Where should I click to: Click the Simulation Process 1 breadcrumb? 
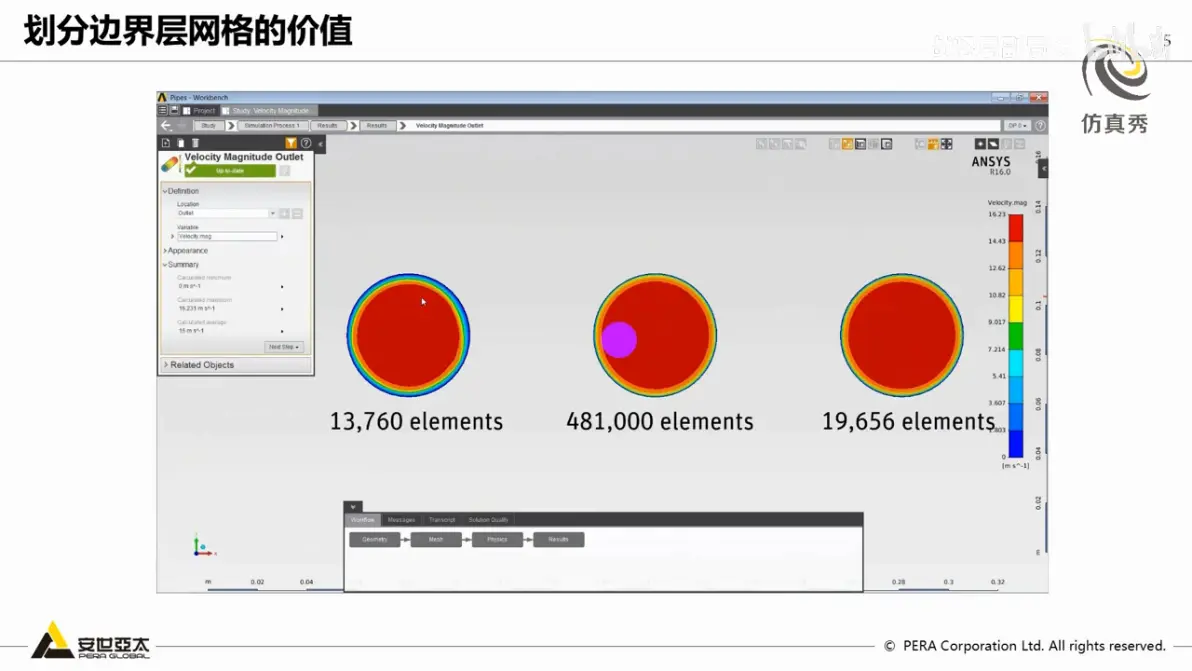point(272,125)
